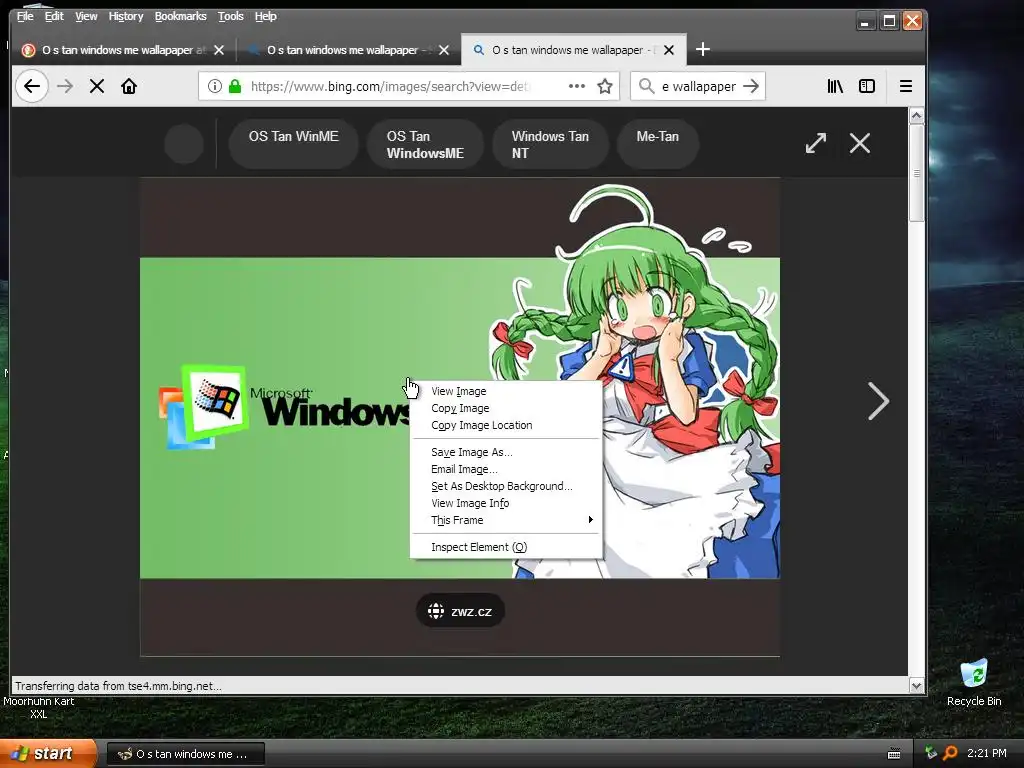This screenshot has height=768, width=1024.
Task: Go back with the browser back arrow
Action: tap(31, 86)
